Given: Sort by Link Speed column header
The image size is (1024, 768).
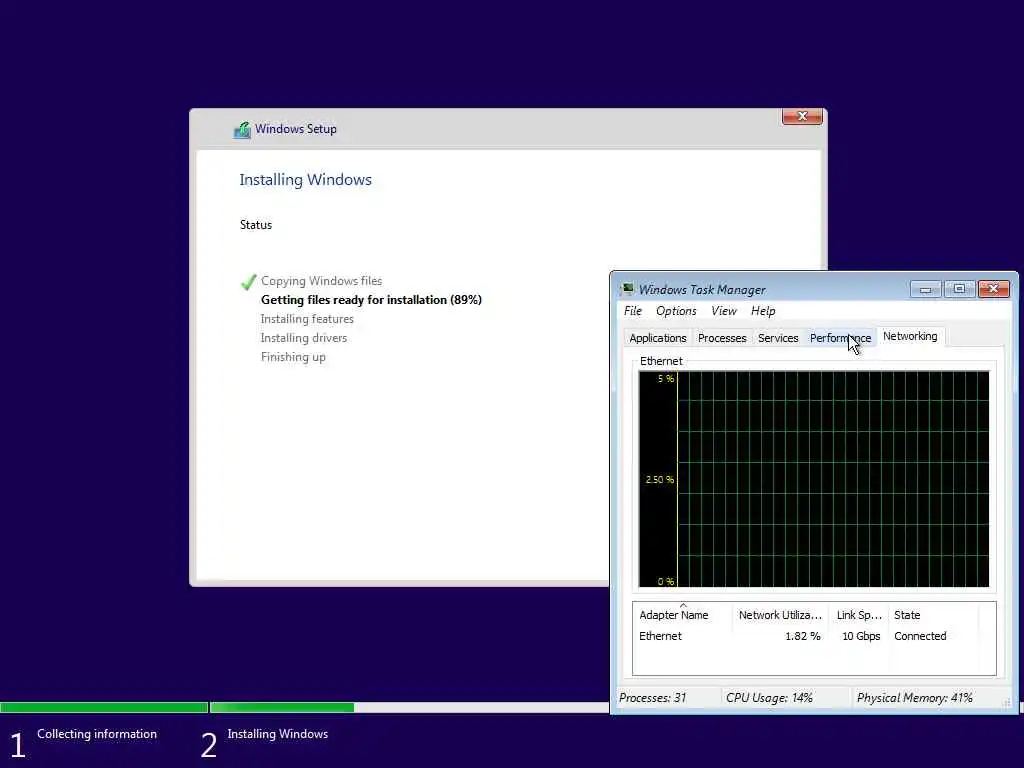Looking at the screenshot, I should 859,615.
